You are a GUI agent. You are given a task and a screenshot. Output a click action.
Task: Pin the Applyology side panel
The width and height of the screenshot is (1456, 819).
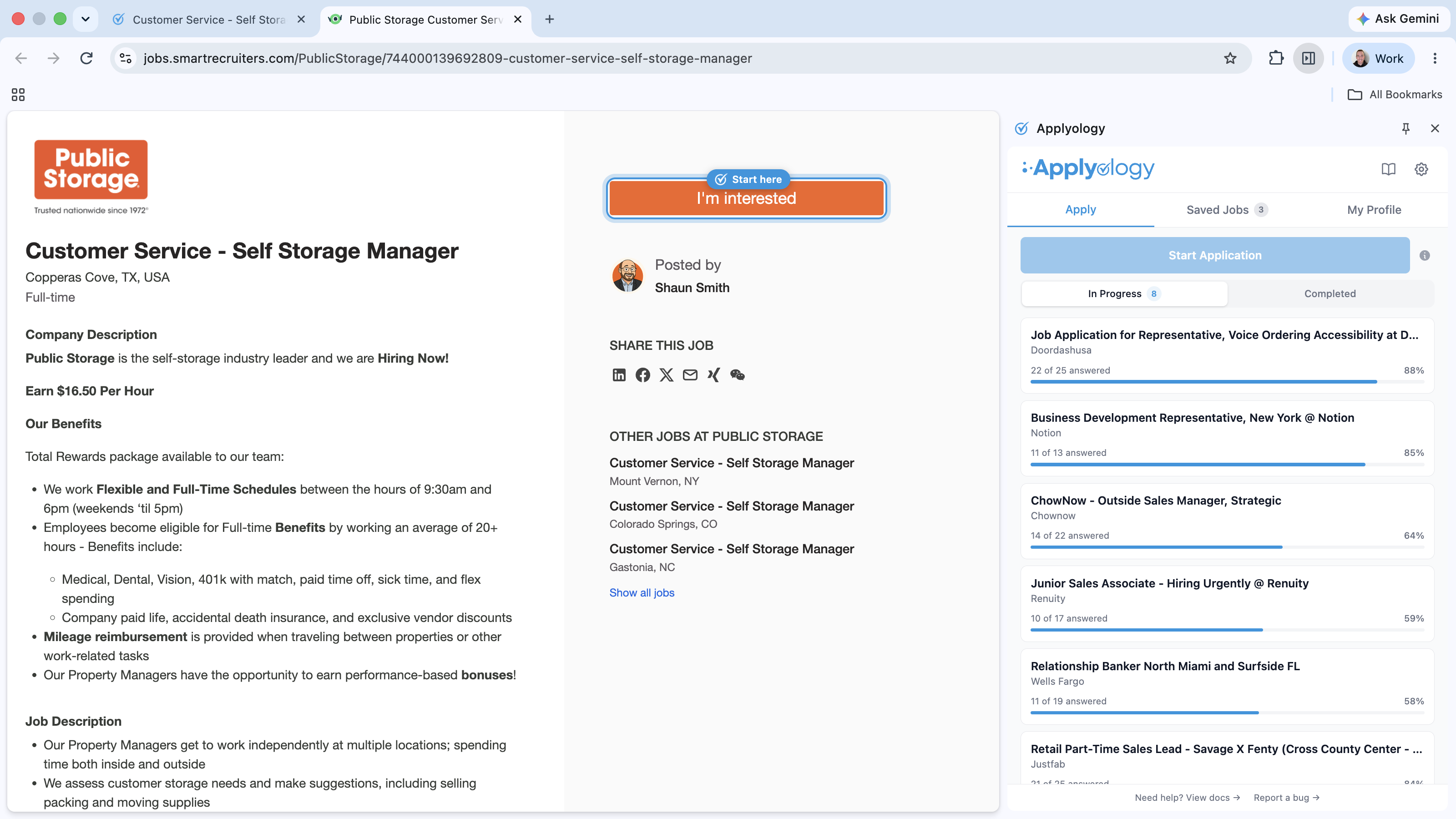tap(1405, 128)
